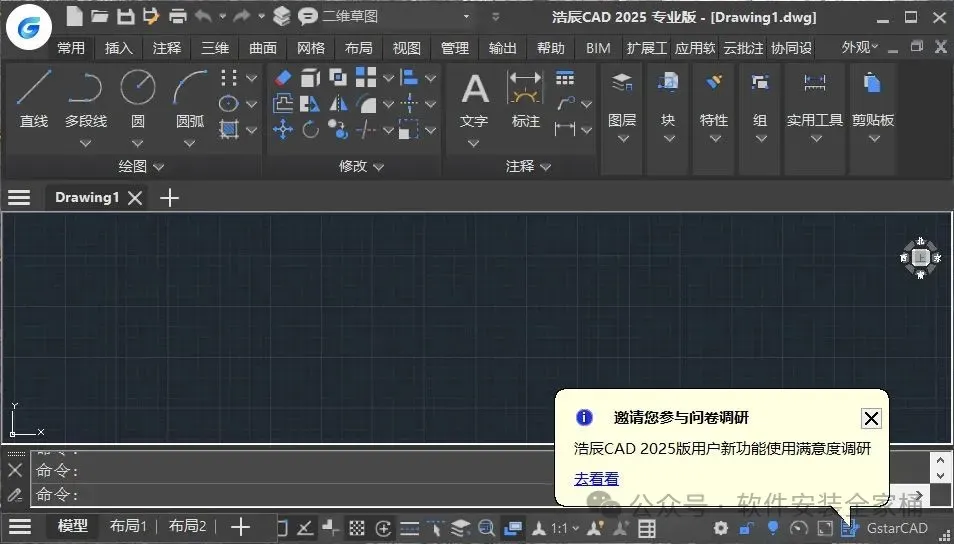Open a file from quick access toolbar
This screenshot has width=954, height=544.
tap(99, 16)
